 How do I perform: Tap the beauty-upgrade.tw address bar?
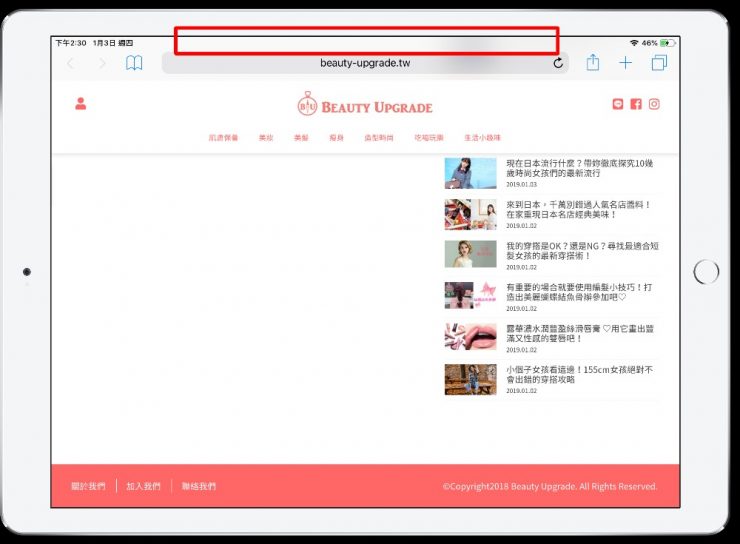(365, 63)
